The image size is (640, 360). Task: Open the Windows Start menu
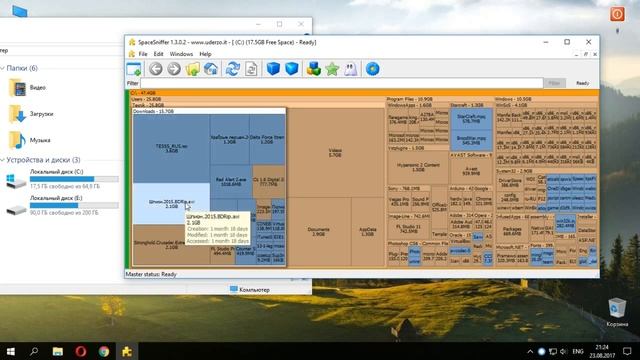click(11, 351)
